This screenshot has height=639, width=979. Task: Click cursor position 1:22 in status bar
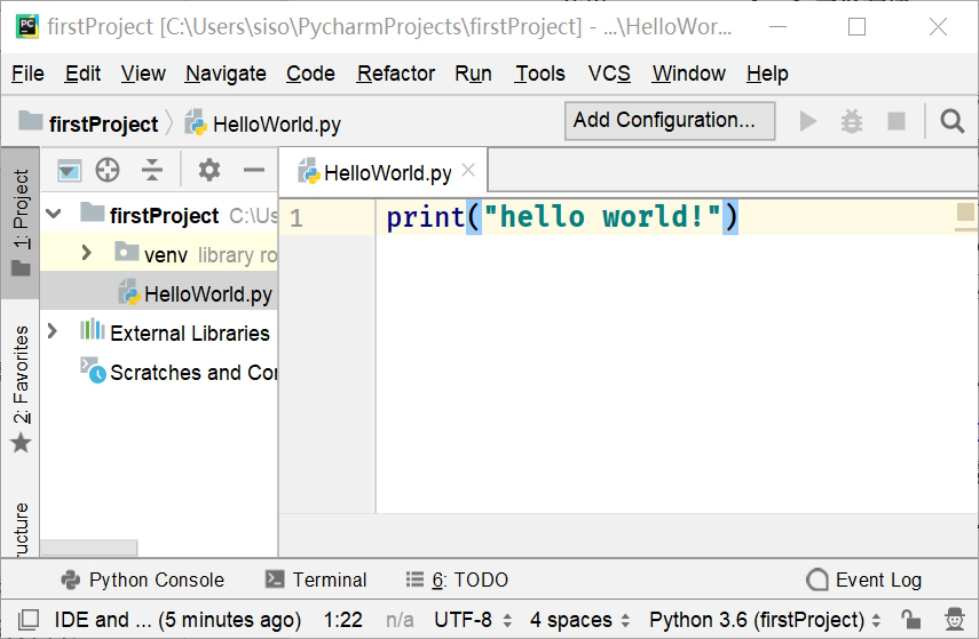pos(343,620)
